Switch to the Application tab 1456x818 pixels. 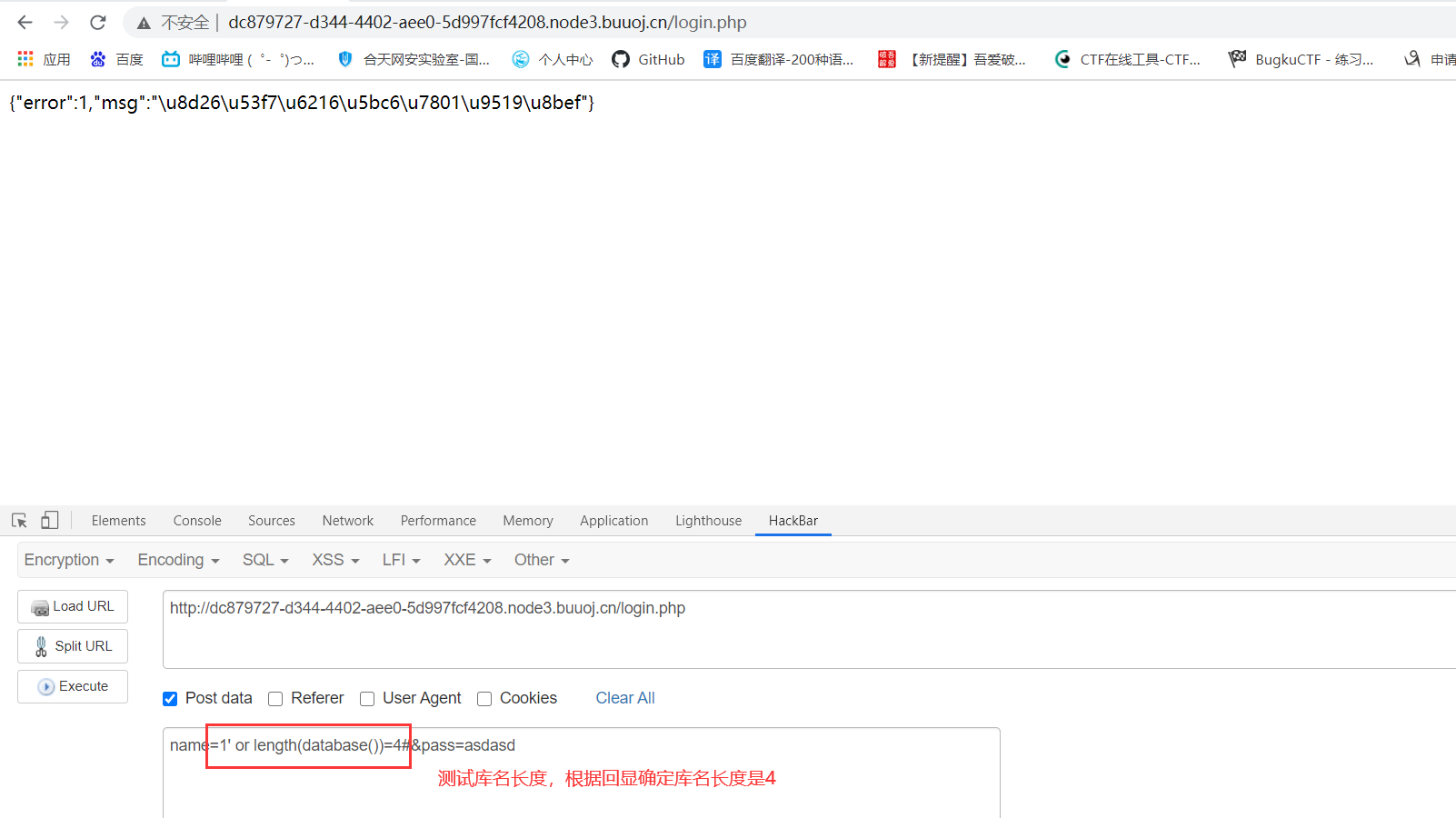(x=614, y=521)
